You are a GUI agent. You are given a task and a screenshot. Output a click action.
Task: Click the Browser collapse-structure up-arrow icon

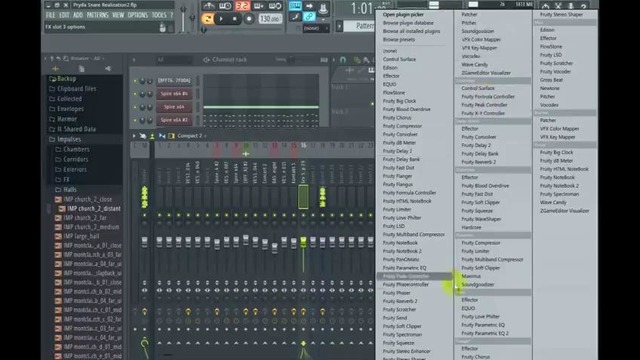pos(51,59)
